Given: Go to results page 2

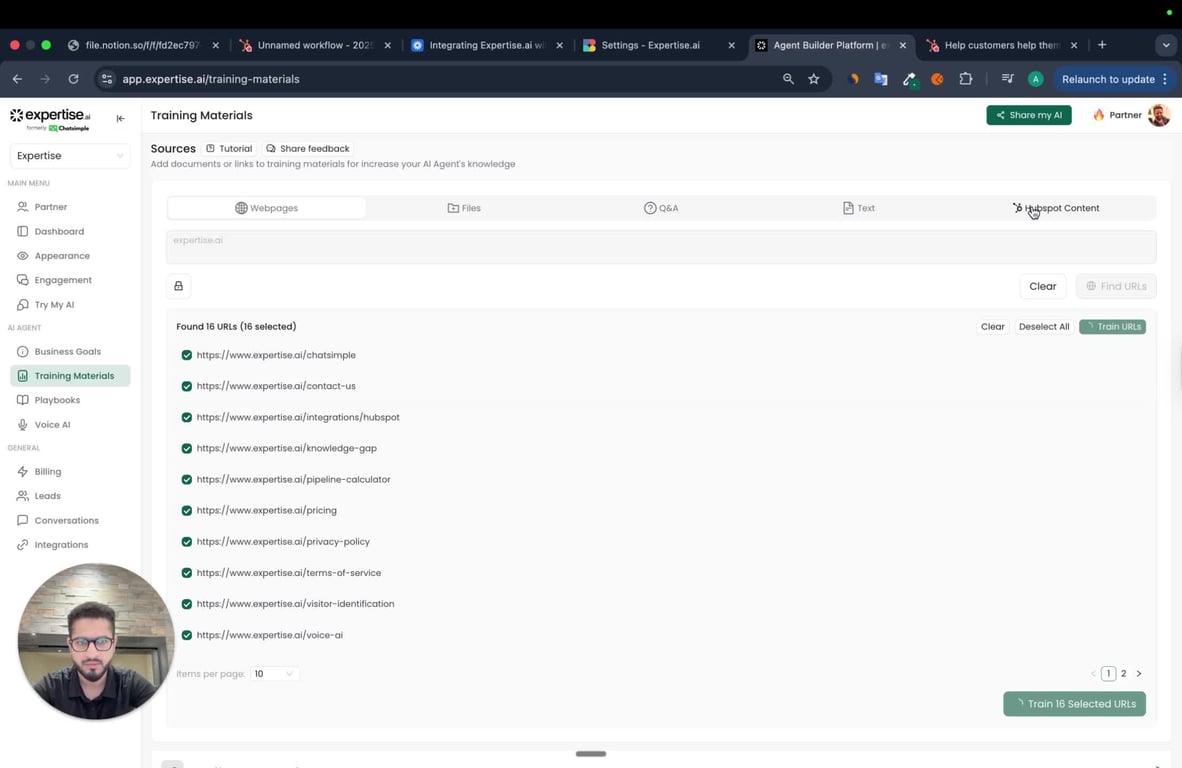Looking at the screenshot, I should coord(1123,674).
